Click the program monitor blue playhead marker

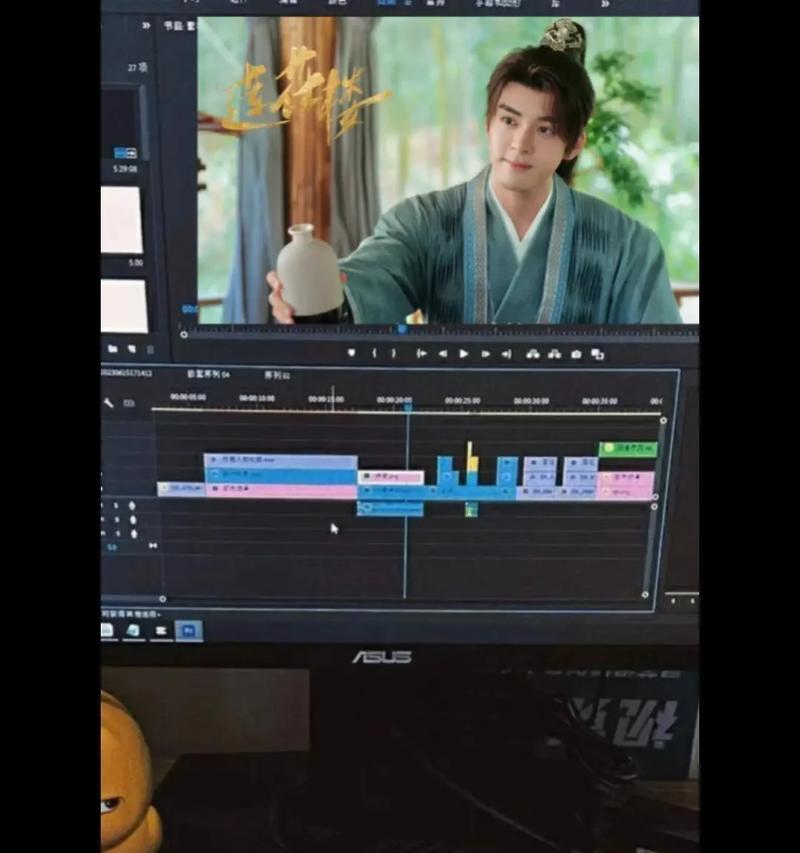click(402, 329)
